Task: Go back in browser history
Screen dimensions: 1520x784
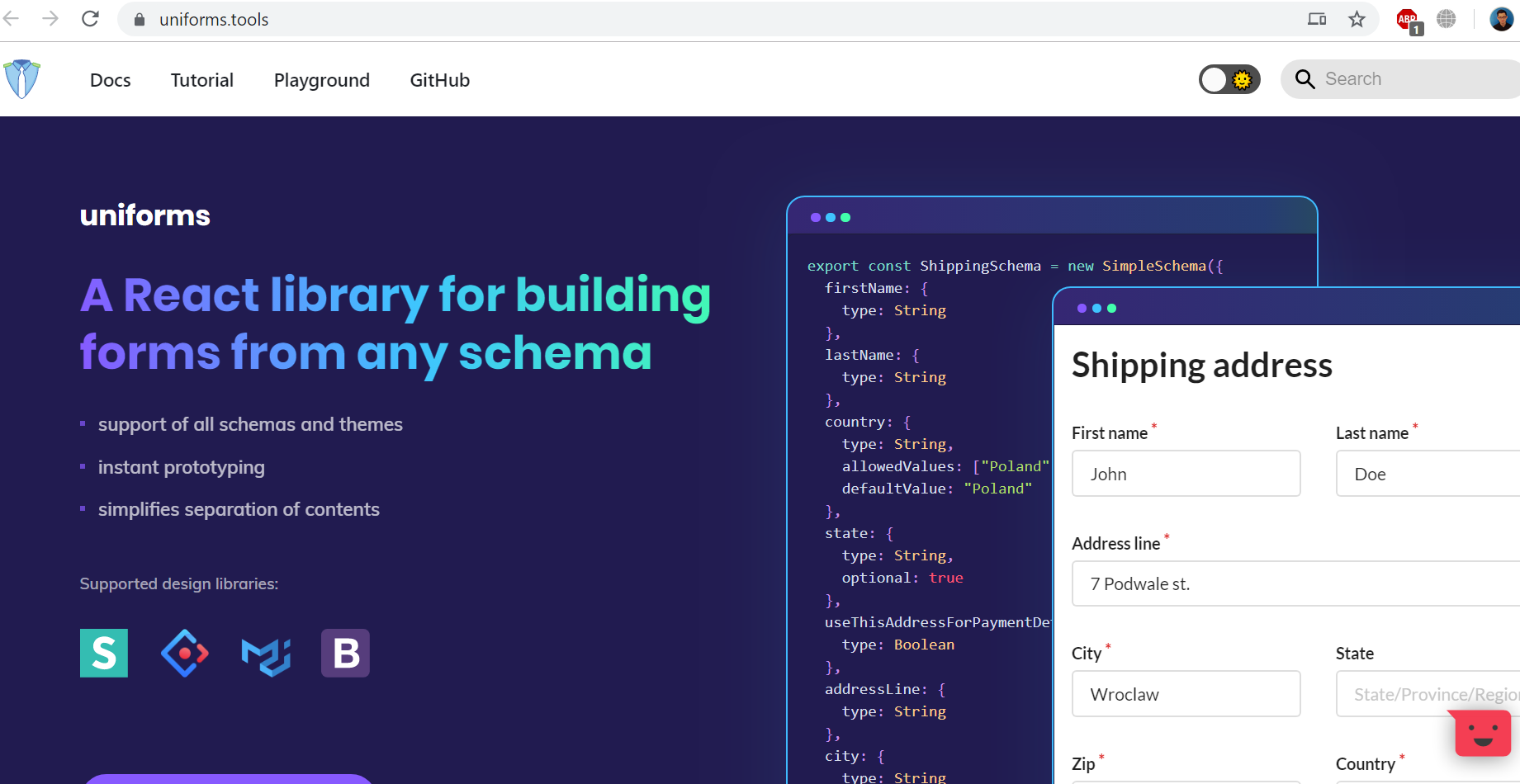Action: tap(12, 19)
